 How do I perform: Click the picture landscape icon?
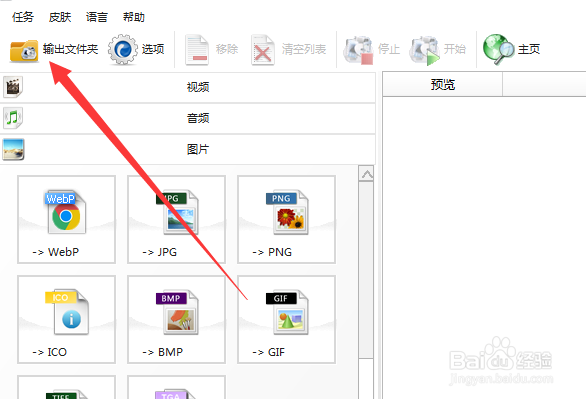pyautogui.click(x=13, y=149)
